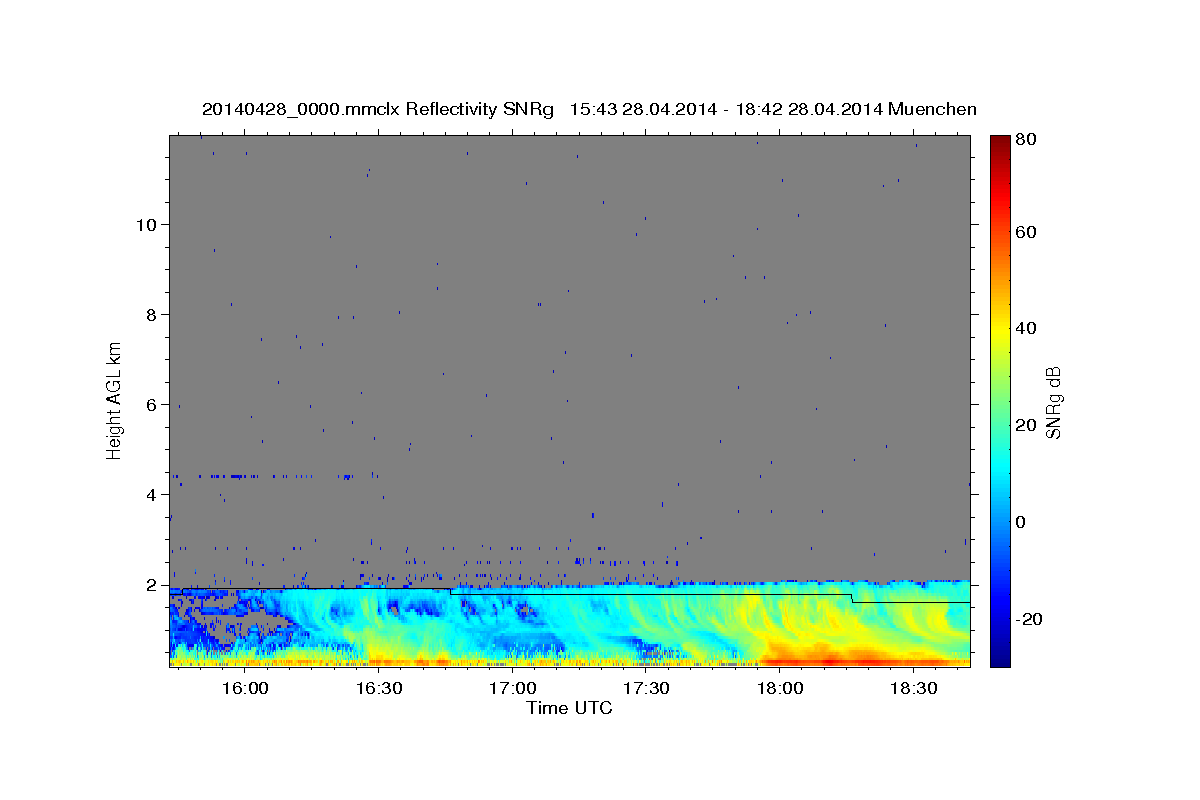Click the plot title text '20140428_0000.mmclx Reflectivity SNRg'
The width and height of the screenshot is (1200, 800).
click(378, 109)
